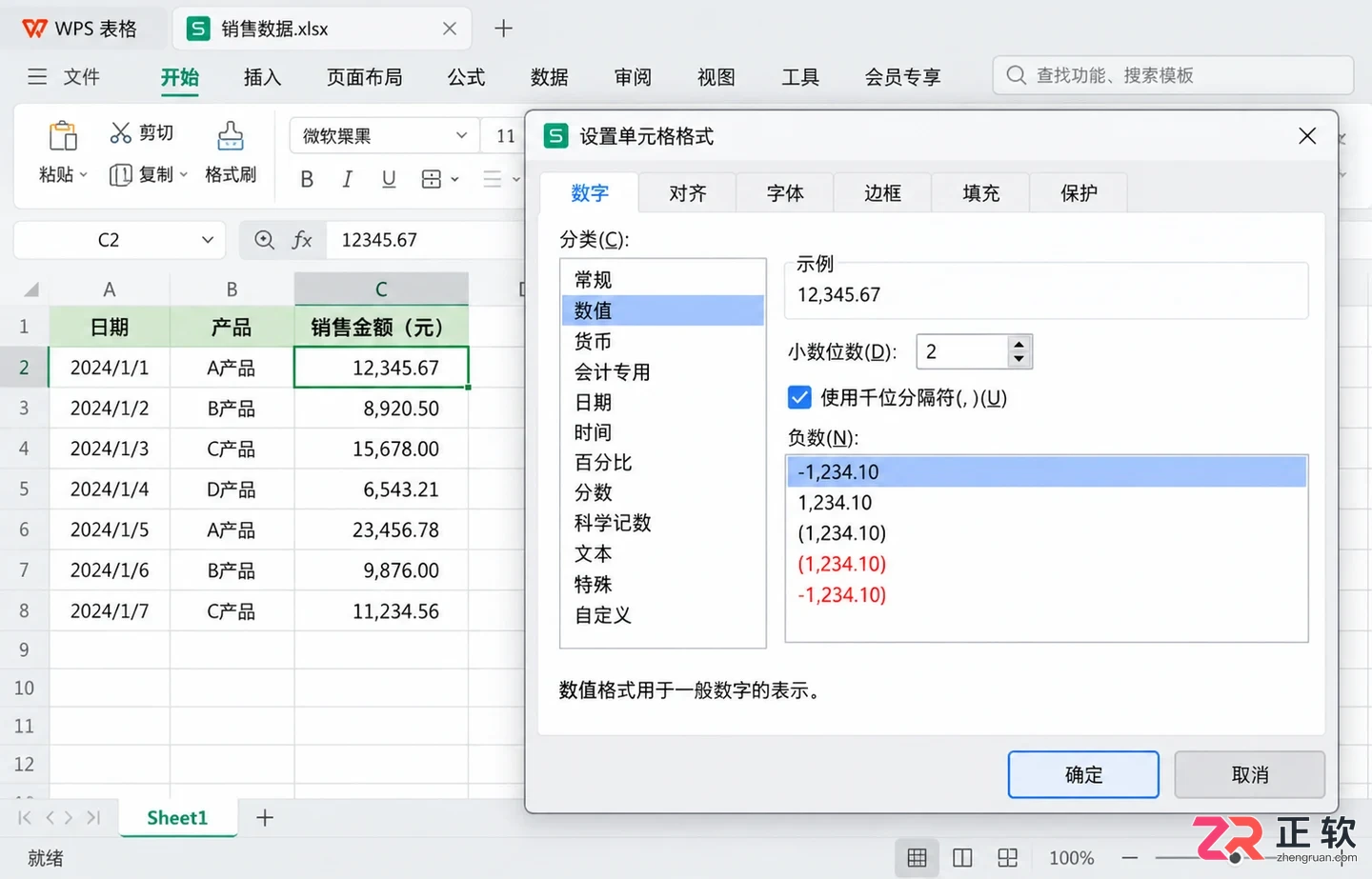The width and height of the screenshot is (1372, 879).
Task: Switch to page layout view icon
Action: point(962,858)
